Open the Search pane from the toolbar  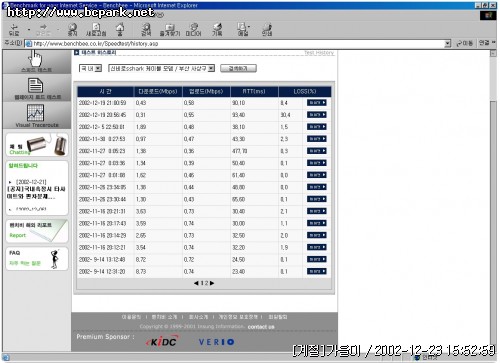146,30
